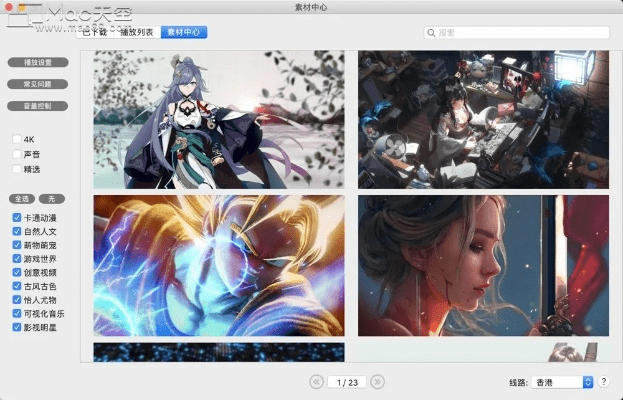Screen dimensions: 623x400
Task: Enable the 精选 featured checkbox
Action: (x=17, y=169)
